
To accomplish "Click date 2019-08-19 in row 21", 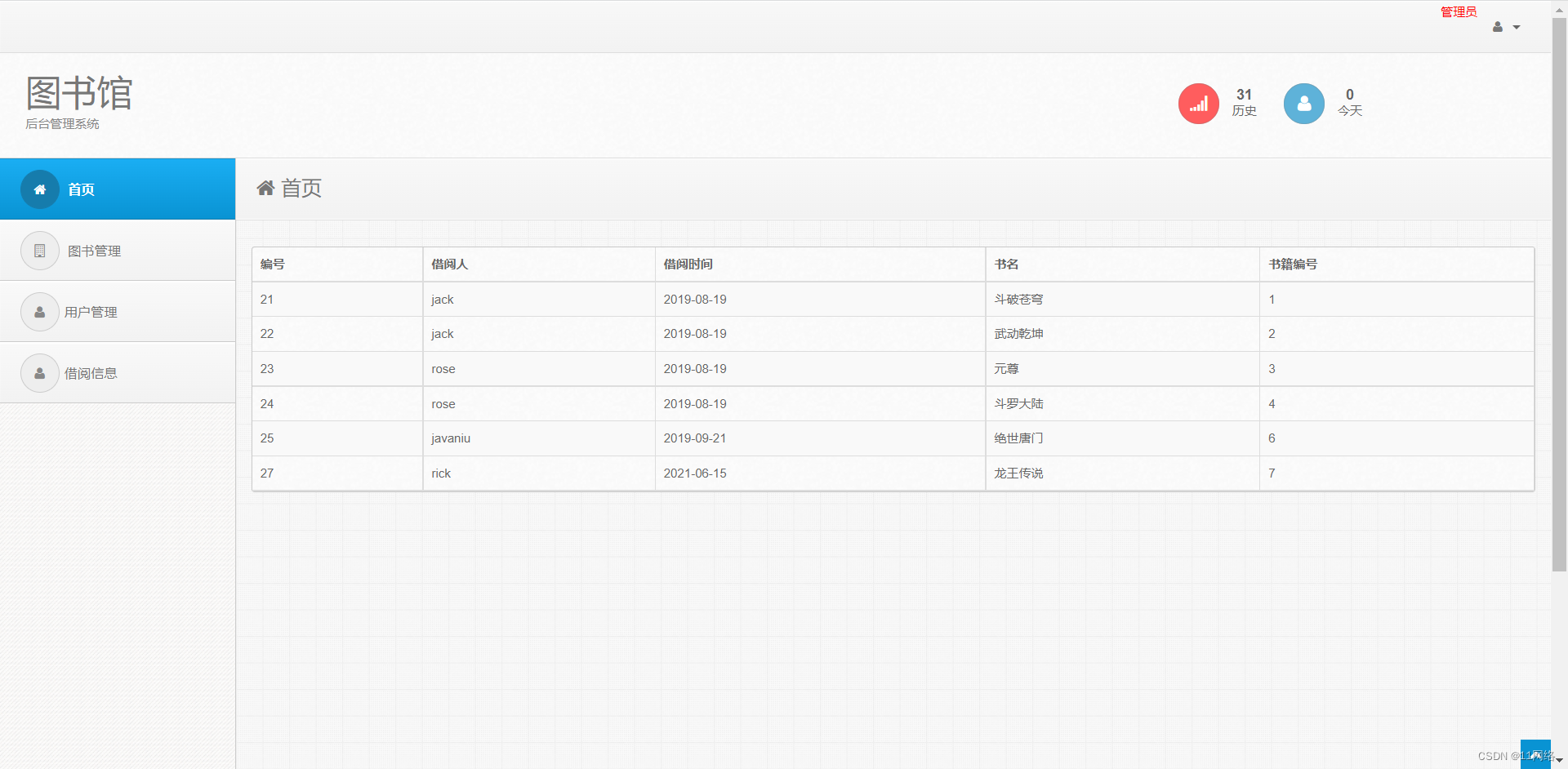I will pos(695,300).
